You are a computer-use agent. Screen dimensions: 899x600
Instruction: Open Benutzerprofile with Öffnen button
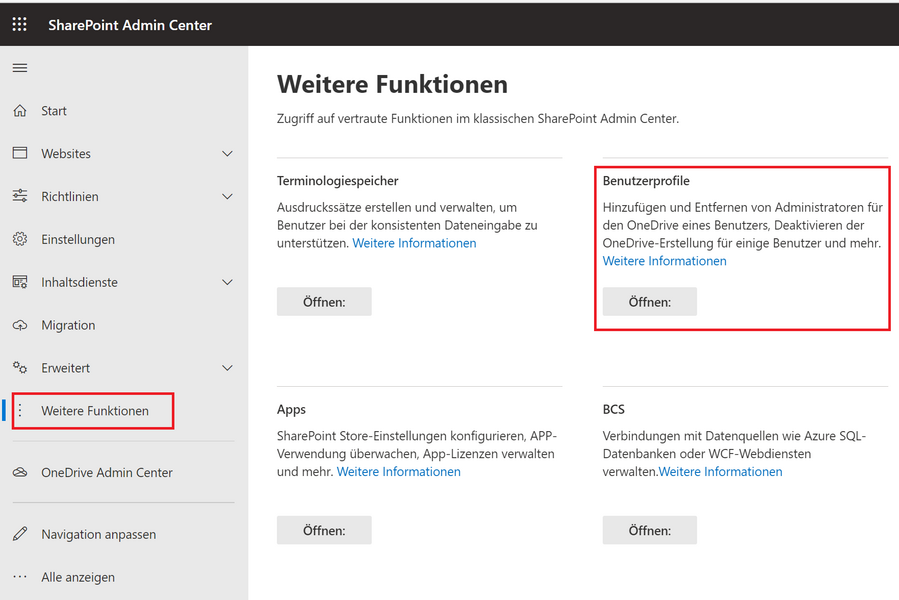coord(650,302)
